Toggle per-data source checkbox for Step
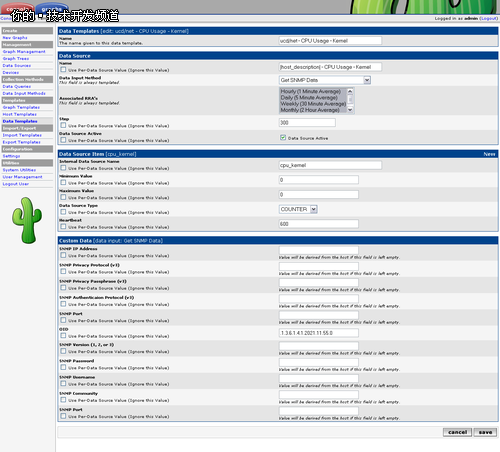This screenshot has height=452, width=500. 63,125
